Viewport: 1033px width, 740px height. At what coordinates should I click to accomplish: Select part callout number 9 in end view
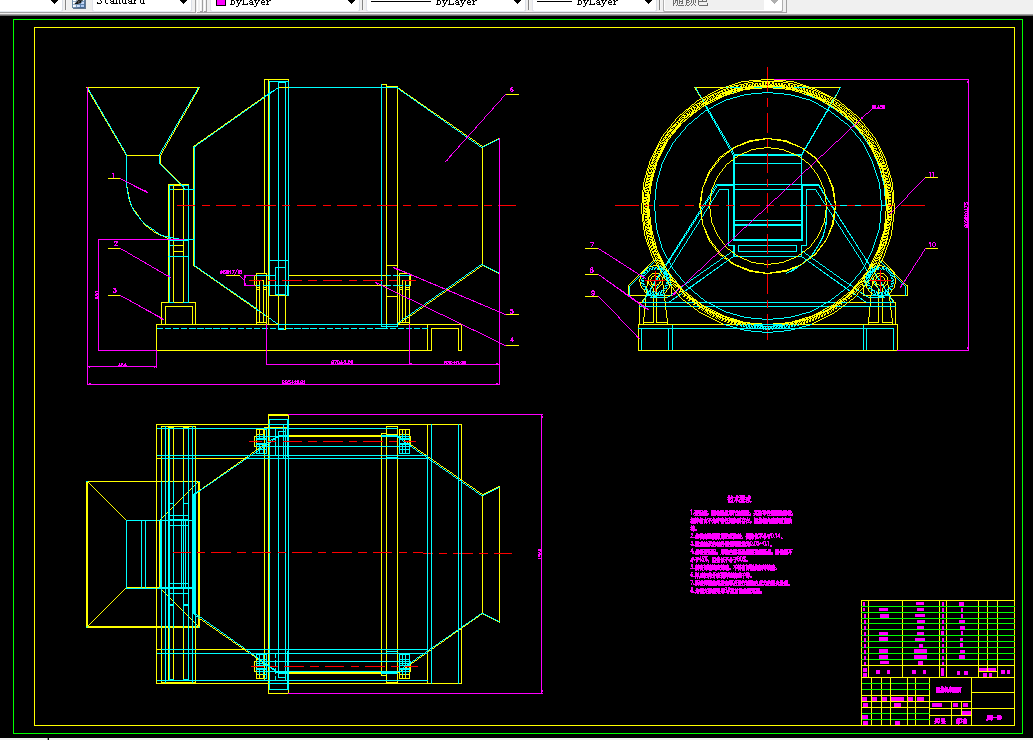tap(593, 293)
